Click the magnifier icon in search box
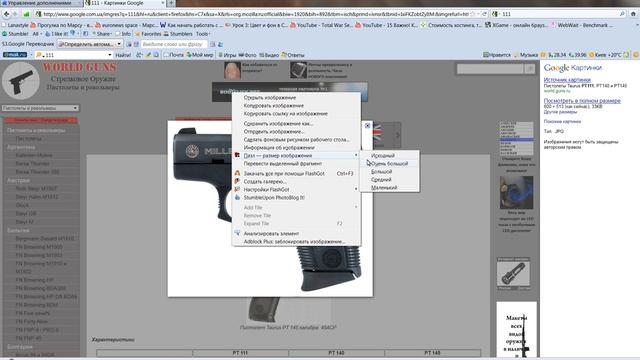This screenshot has width=640, height=360. click(622, 14)
